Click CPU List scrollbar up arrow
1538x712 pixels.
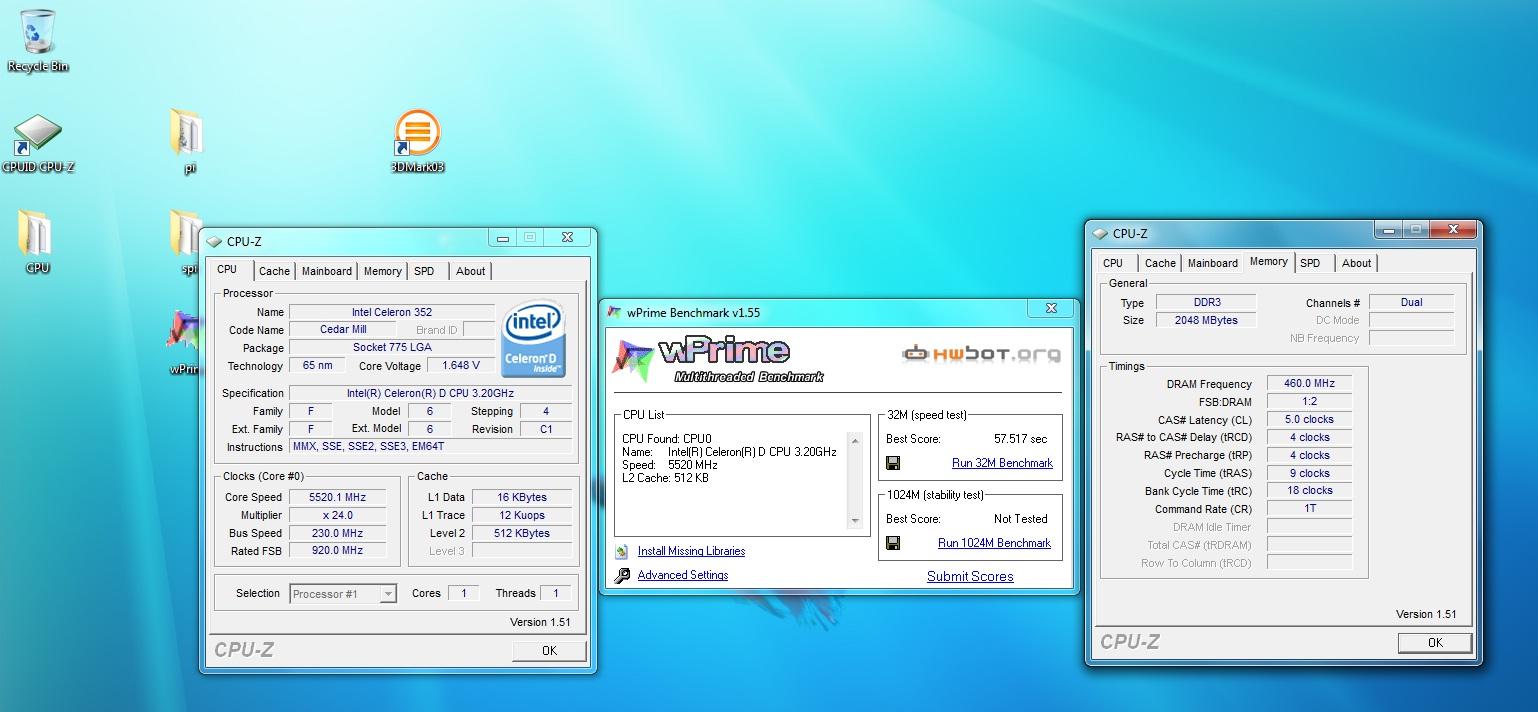(x=855, y=440)
